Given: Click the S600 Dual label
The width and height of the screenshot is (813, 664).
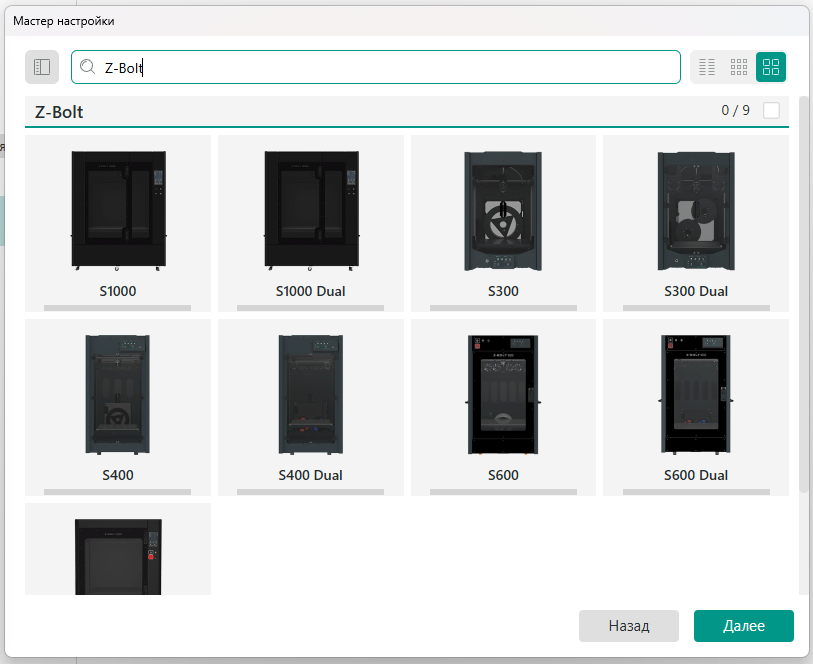Looking at the screenshot, I should click(696, 475).
